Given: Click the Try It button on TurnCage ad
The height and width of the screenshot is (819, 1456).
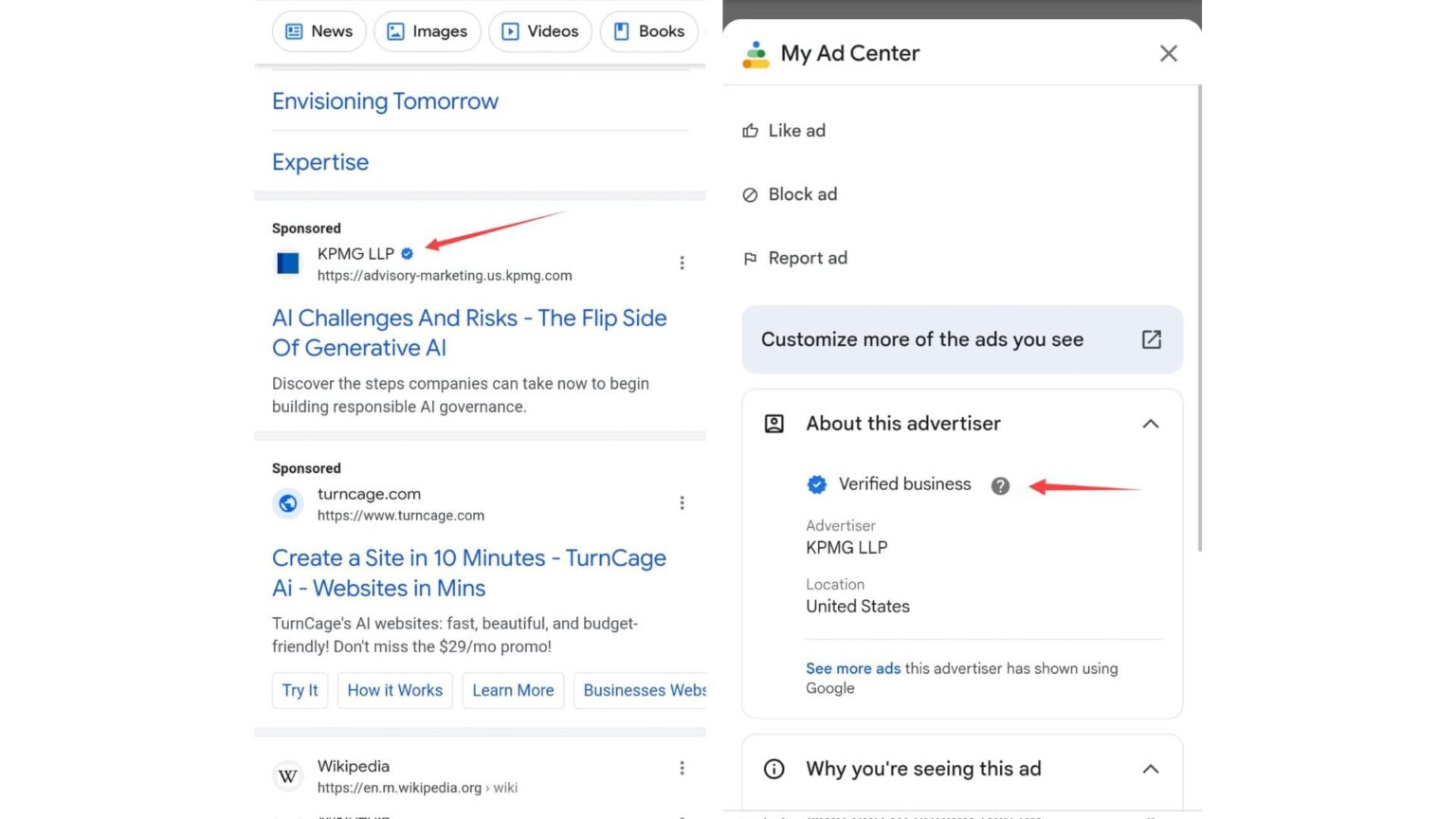Looking at the screenshot, I should coord(300,690).
